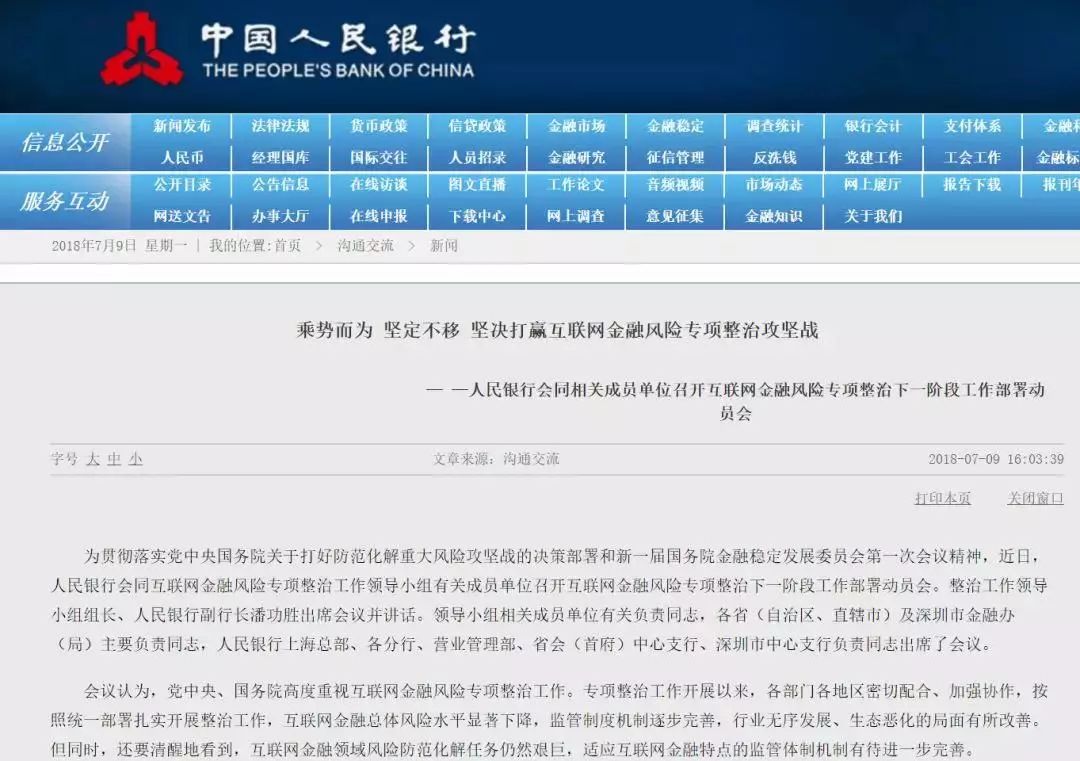The height and width of the screenshot is (761, 1080).
Task: Open the 金融市场 menu item
Action: [577, 126]
